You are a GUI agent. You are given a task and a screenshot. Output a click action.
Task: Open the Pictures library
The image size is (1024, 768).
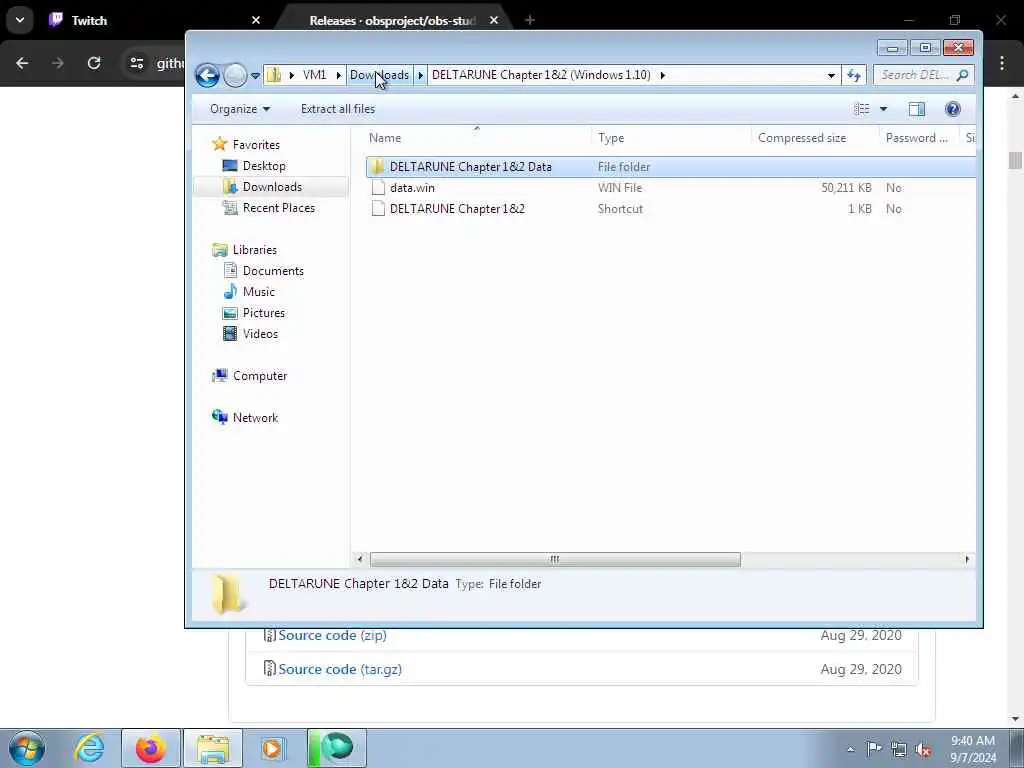(x=264, y=312)
